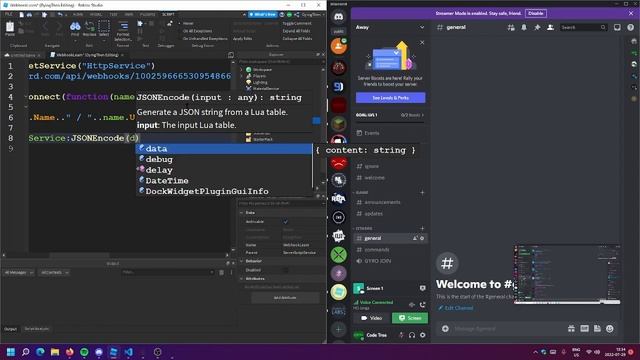Open the orange server icon in server list
Image resolution: width=640 pixels, height=360 pixels.
pyautogui.click(x=338, y=47)
